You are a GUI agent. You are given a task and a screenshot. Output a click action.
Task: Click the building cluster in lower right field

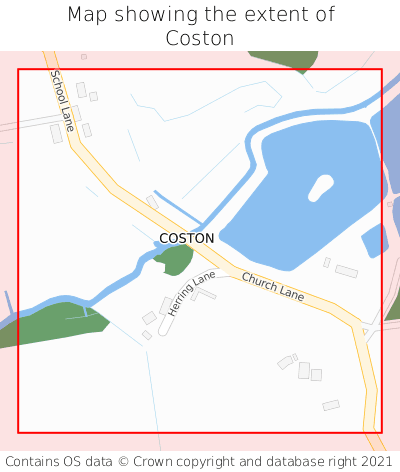[304, 370]
